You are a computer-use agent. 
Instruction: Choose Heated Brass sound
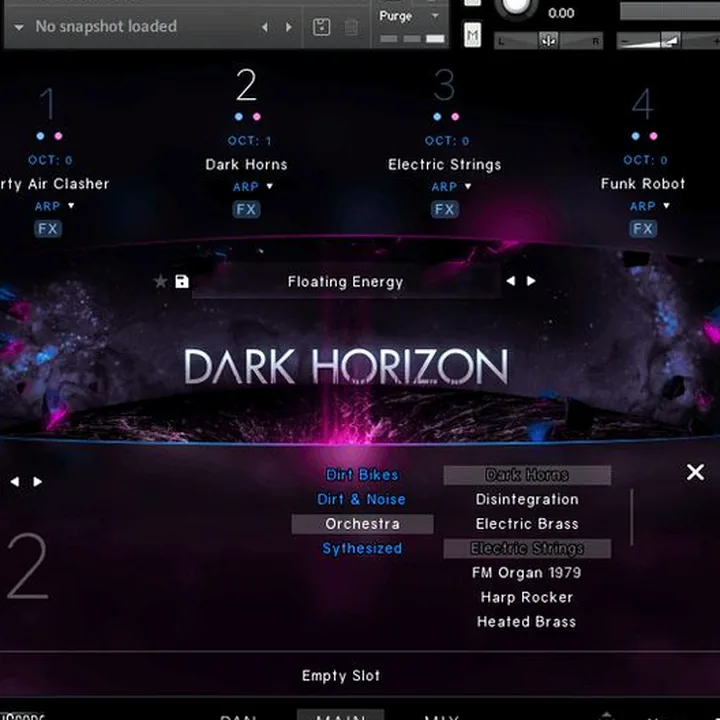tap(527, 622)
